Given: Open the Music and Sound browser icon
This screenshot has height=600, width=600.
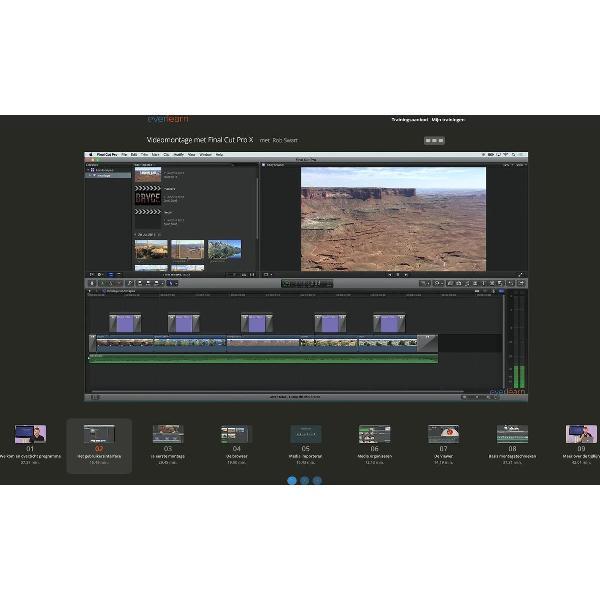Looking at the screenshot, I should (467, 283).
